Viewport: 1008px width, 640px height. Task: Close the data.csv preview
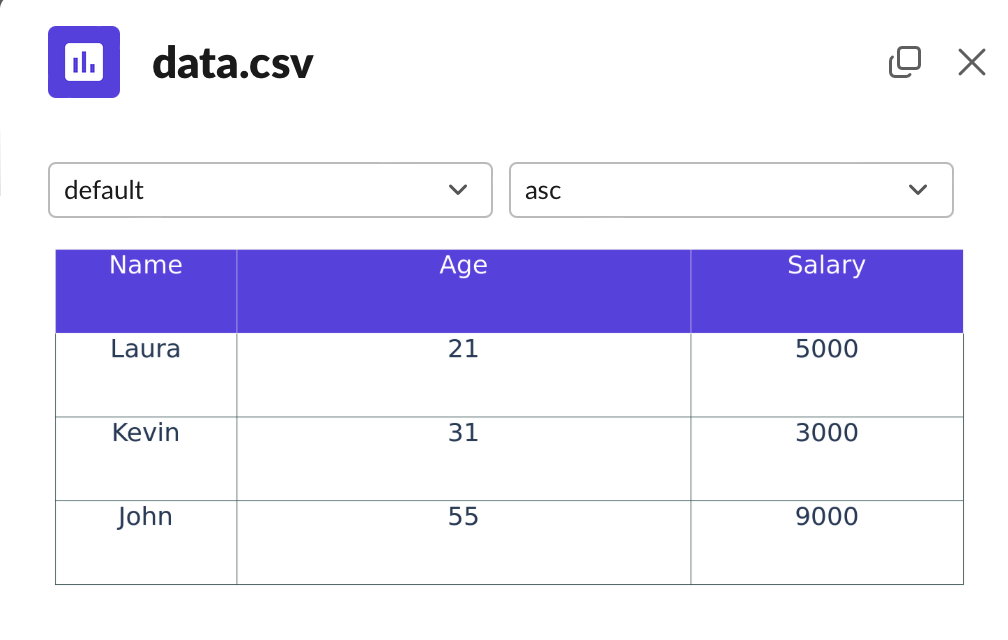coord(971,62)
